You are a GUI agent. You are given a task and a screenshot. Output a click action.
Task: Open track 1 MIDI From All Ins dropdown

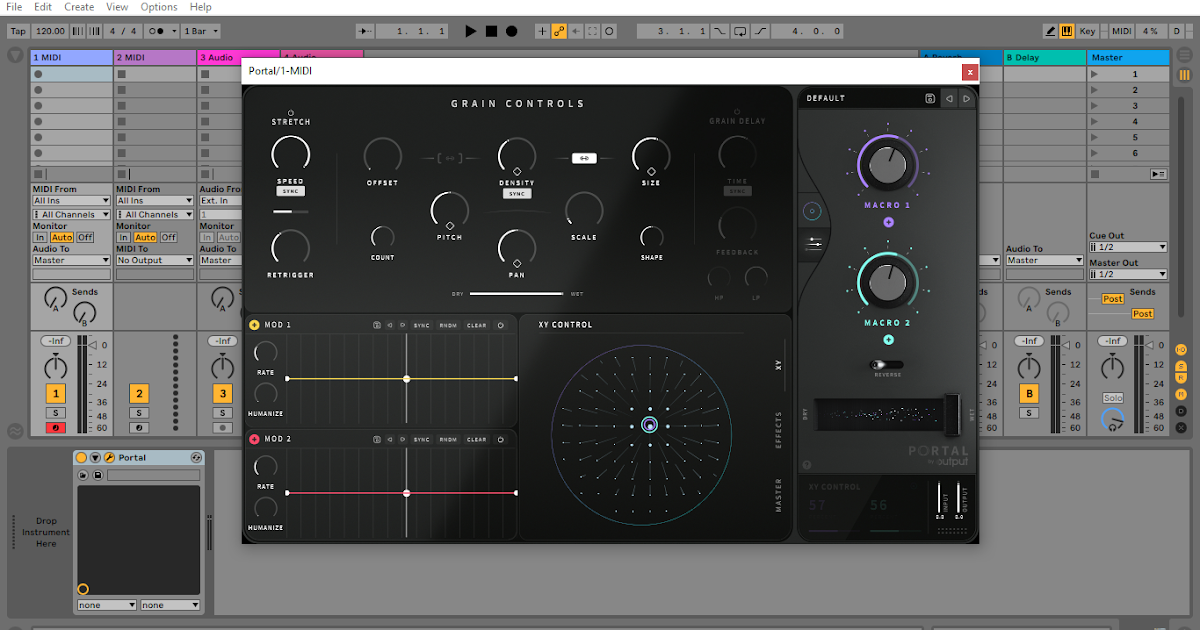71,201
